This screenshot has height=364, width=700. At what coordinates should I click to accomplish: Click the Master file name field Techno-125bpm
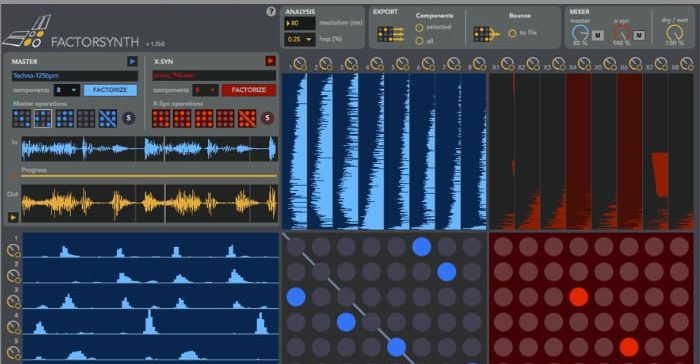point(75,75)
